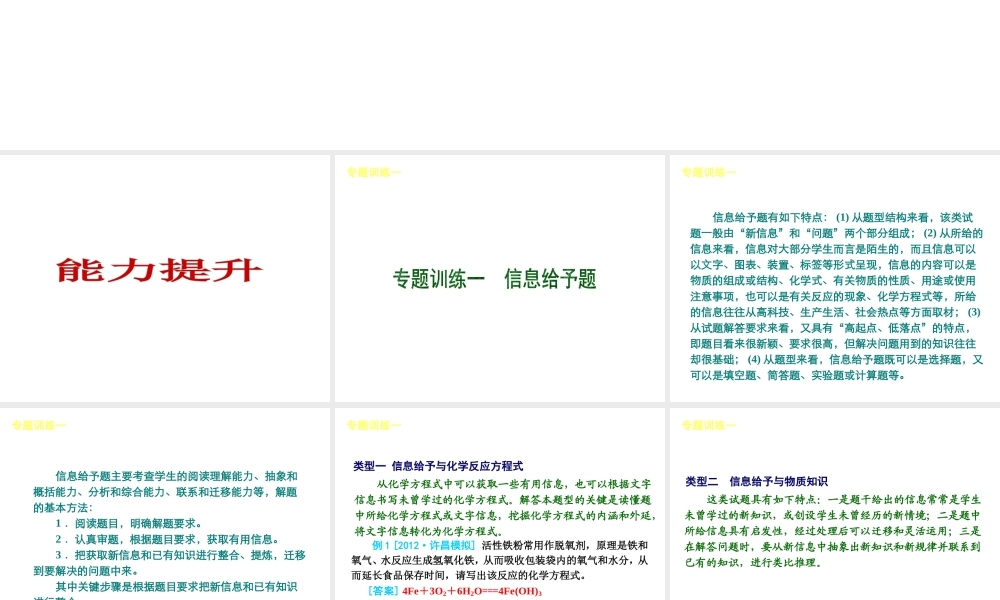Click the 类型二 信息给予与物质知识 heading

tap(756, 481)
